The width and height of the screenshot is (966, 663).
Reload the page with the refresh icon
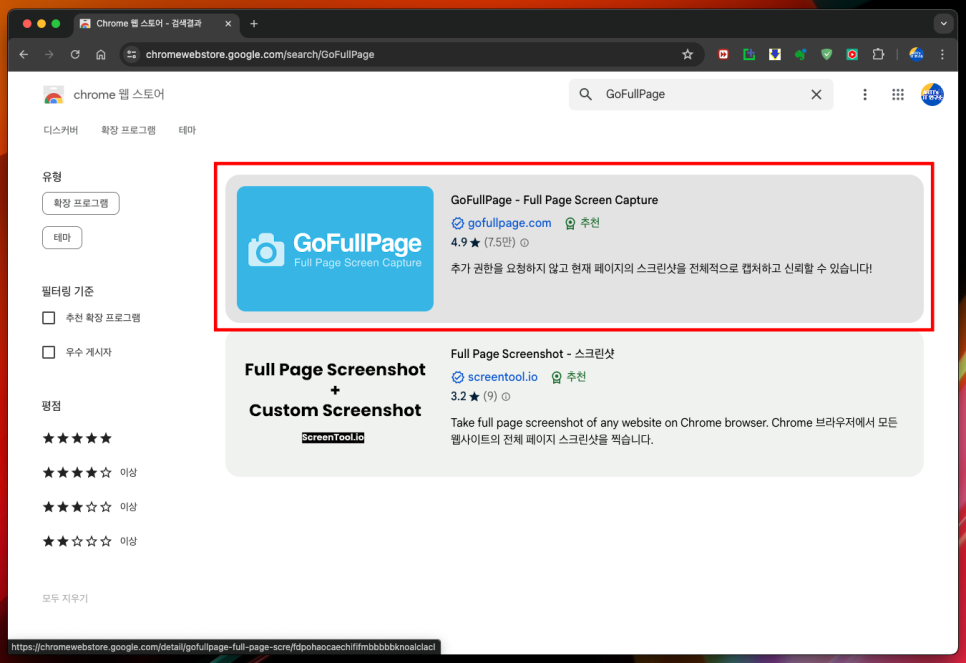pos(75,55)
